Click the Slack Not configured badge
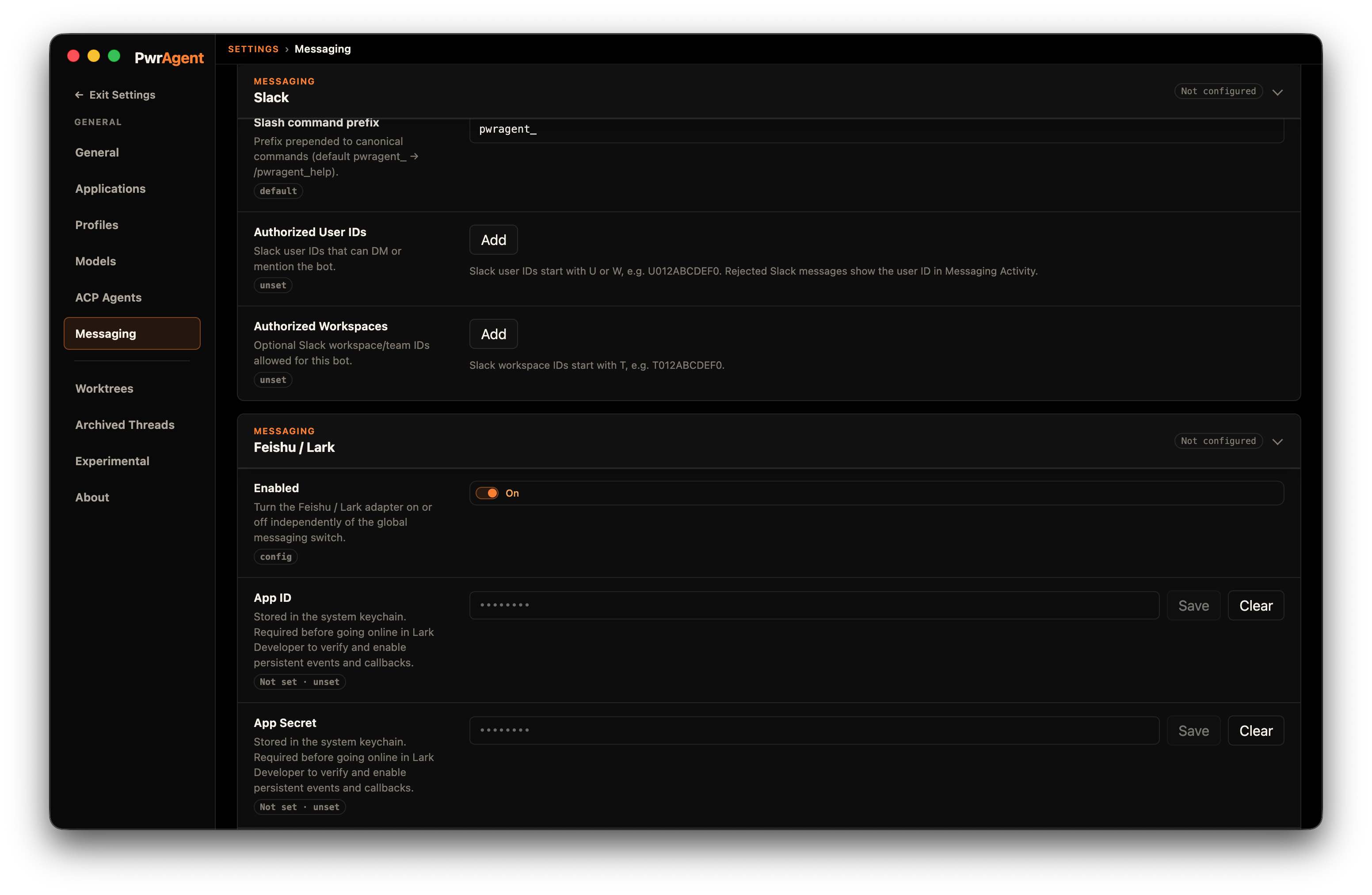Viewport: 1372px width, 895px height. pos(1218,91)
